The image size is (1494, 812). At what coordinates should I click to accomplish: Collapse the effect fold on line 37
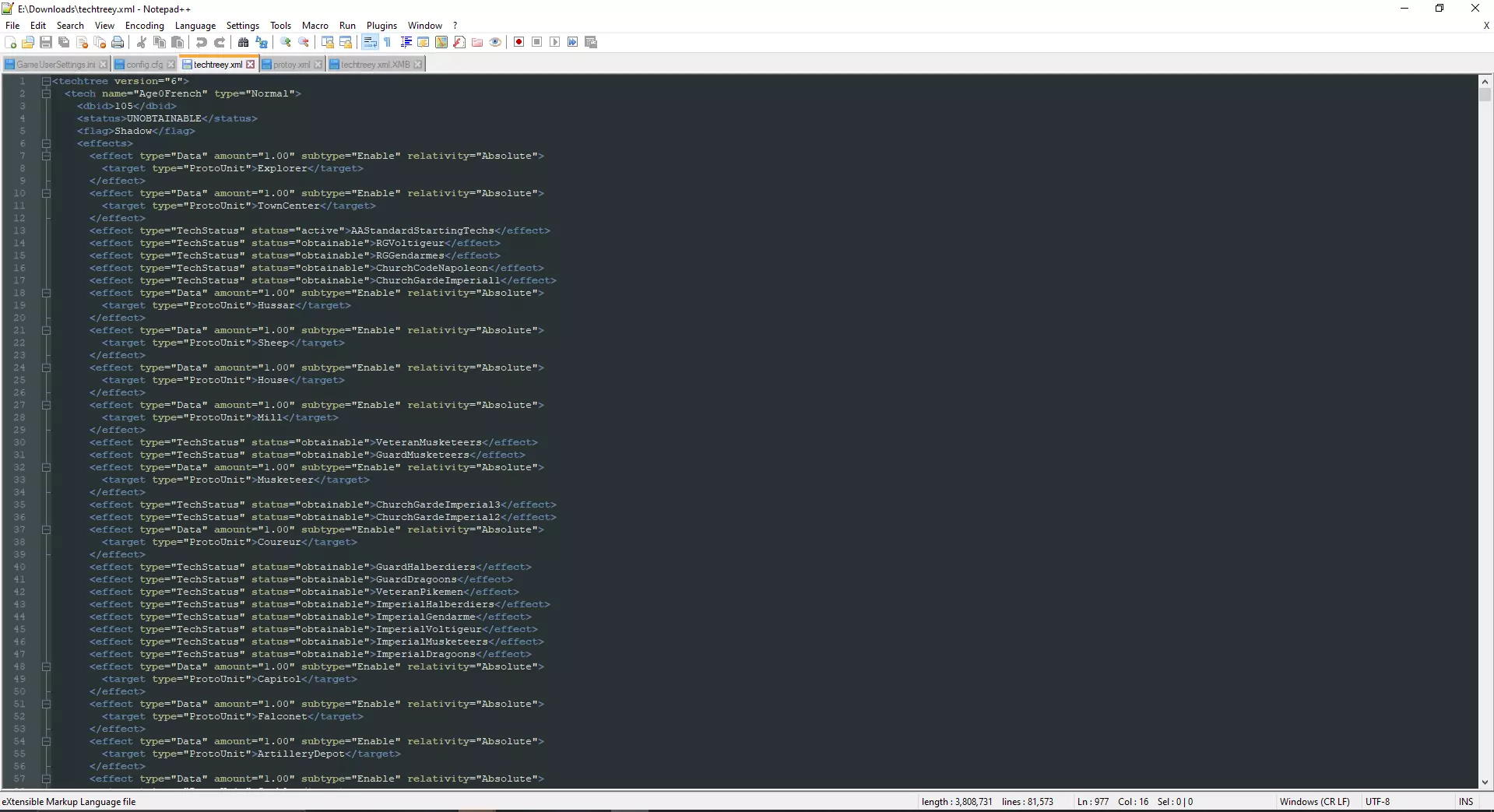click(46, 529)
